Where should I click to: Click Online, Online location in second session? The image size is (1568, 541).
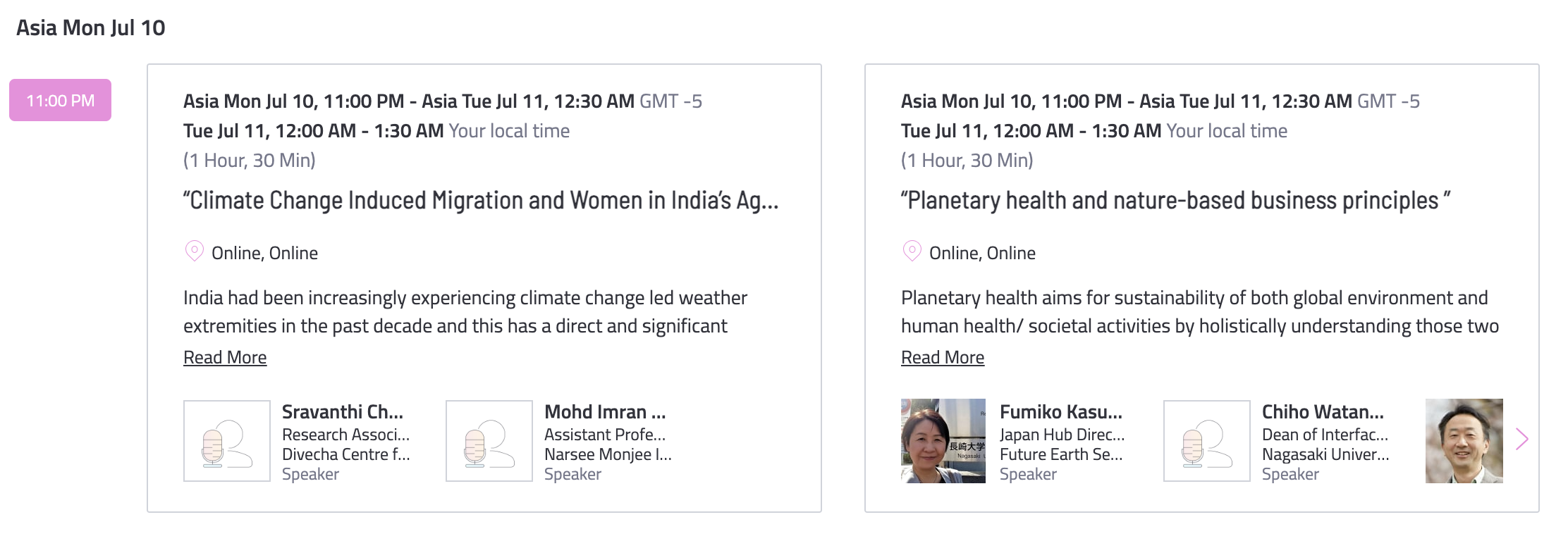tap(982, 253)
